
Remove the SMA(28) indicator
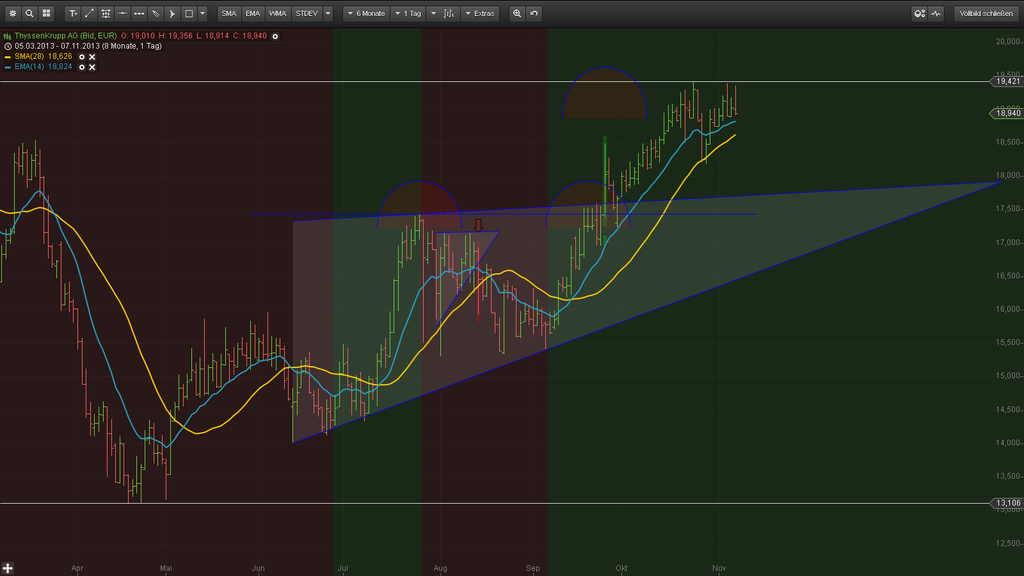[92, 57]
